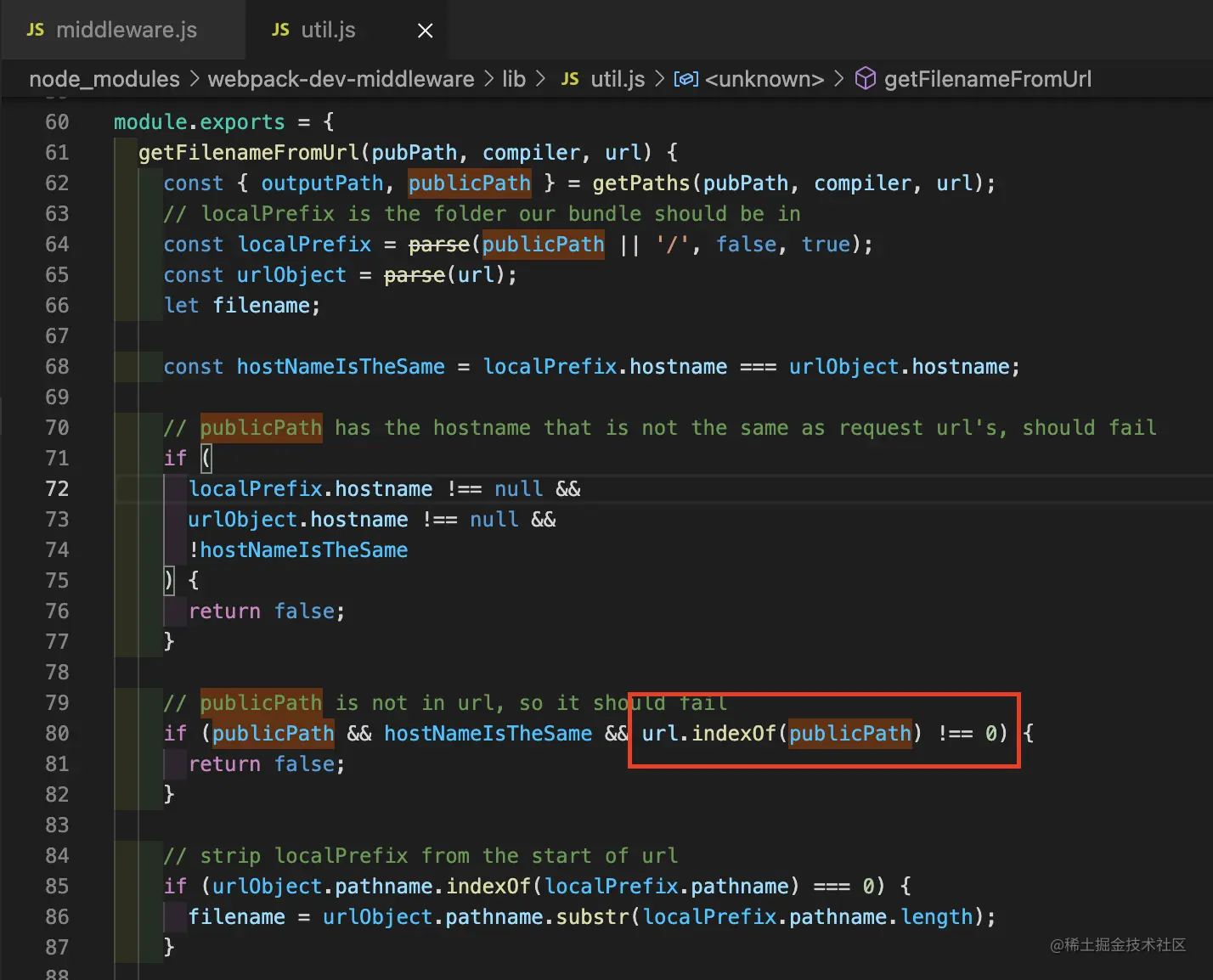Expand chevron after lib breadcrumb

(540, 79)
